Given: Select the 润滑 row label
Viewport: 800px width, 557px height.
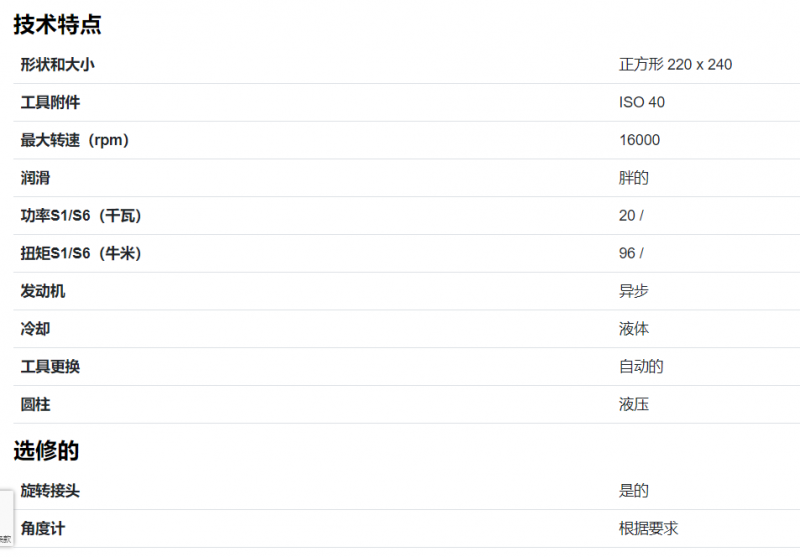Looking at the screenshot, I should pyautogui.click(x=35, y=178).
